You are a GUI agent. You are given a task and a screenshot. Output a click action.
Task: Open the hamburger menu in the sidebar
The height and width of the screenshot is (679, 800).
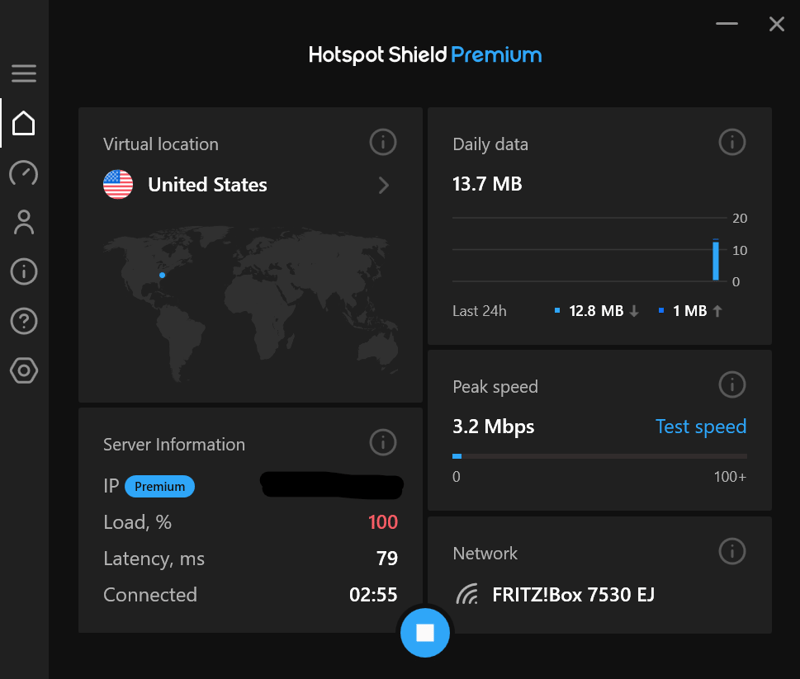coord(24,73)
